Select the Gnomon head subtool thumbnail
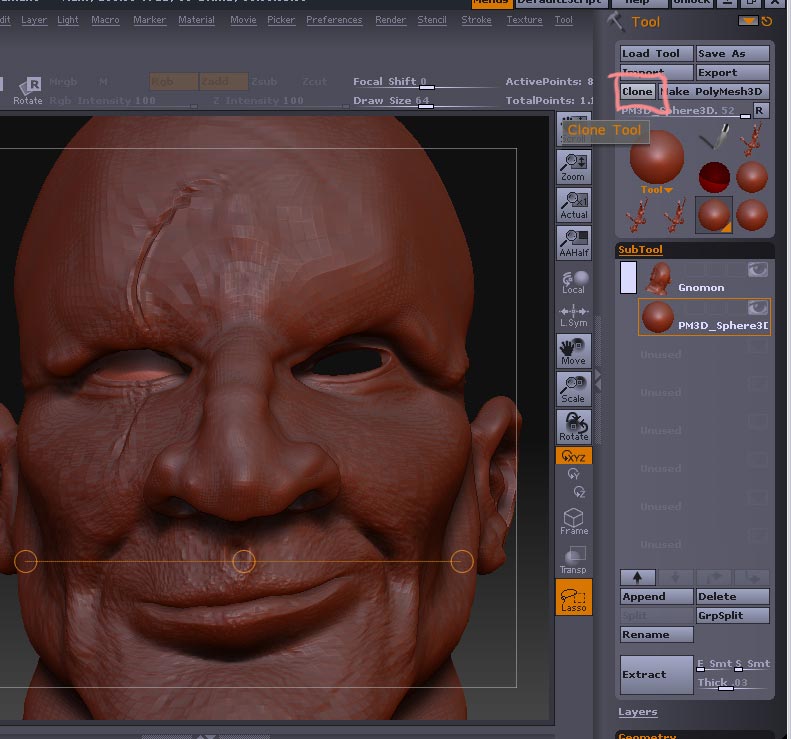 657,278
